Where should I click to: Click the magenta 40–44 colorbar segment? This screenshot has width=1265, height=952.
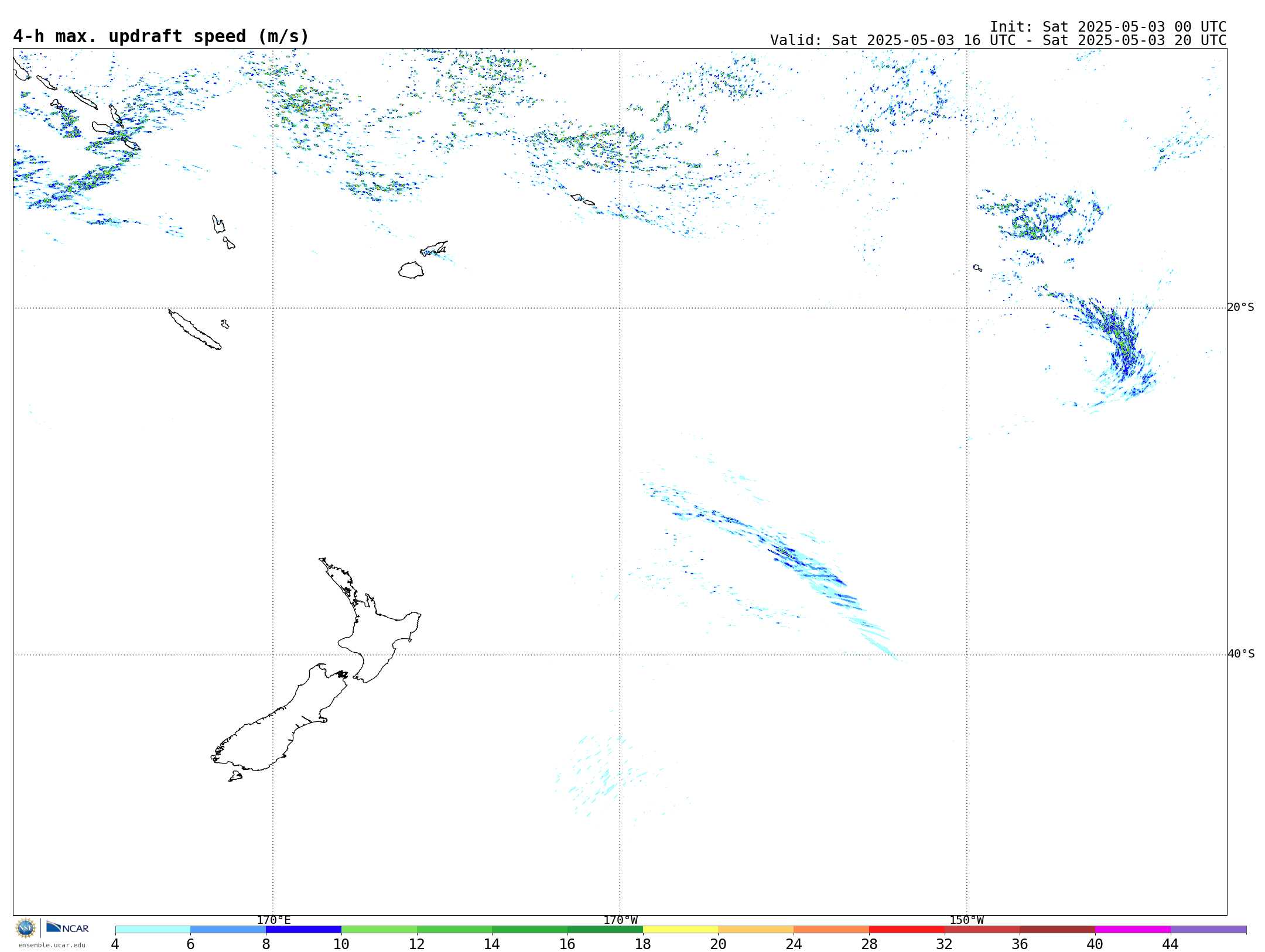(1133, 929)
